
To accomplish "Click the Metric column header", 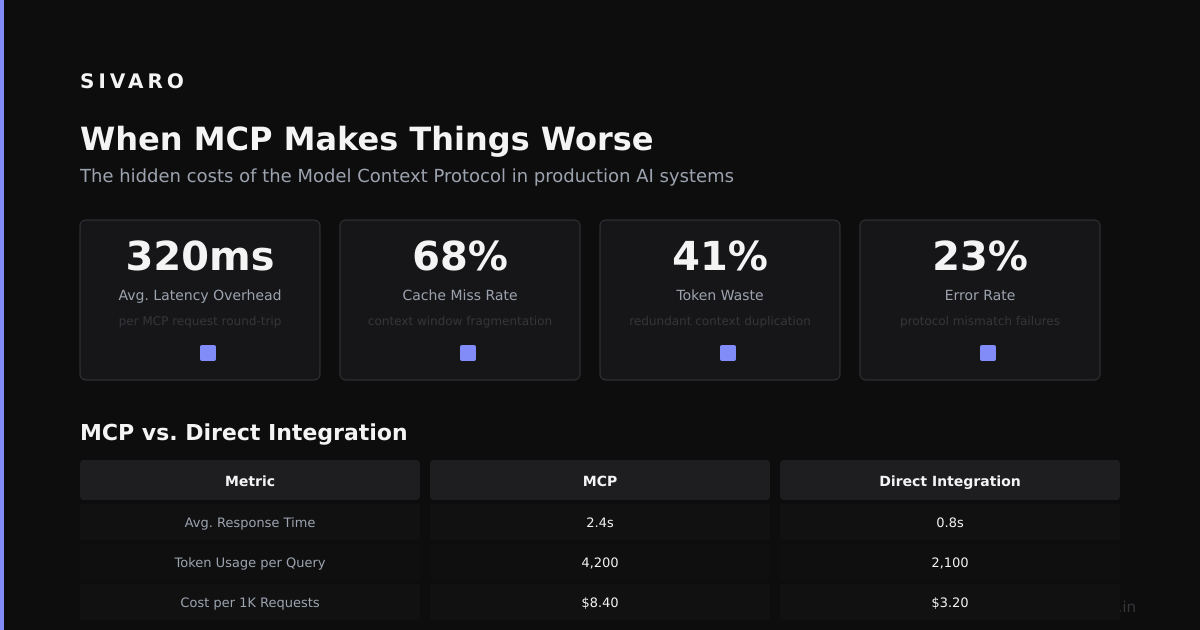I will tap(250, 481).
